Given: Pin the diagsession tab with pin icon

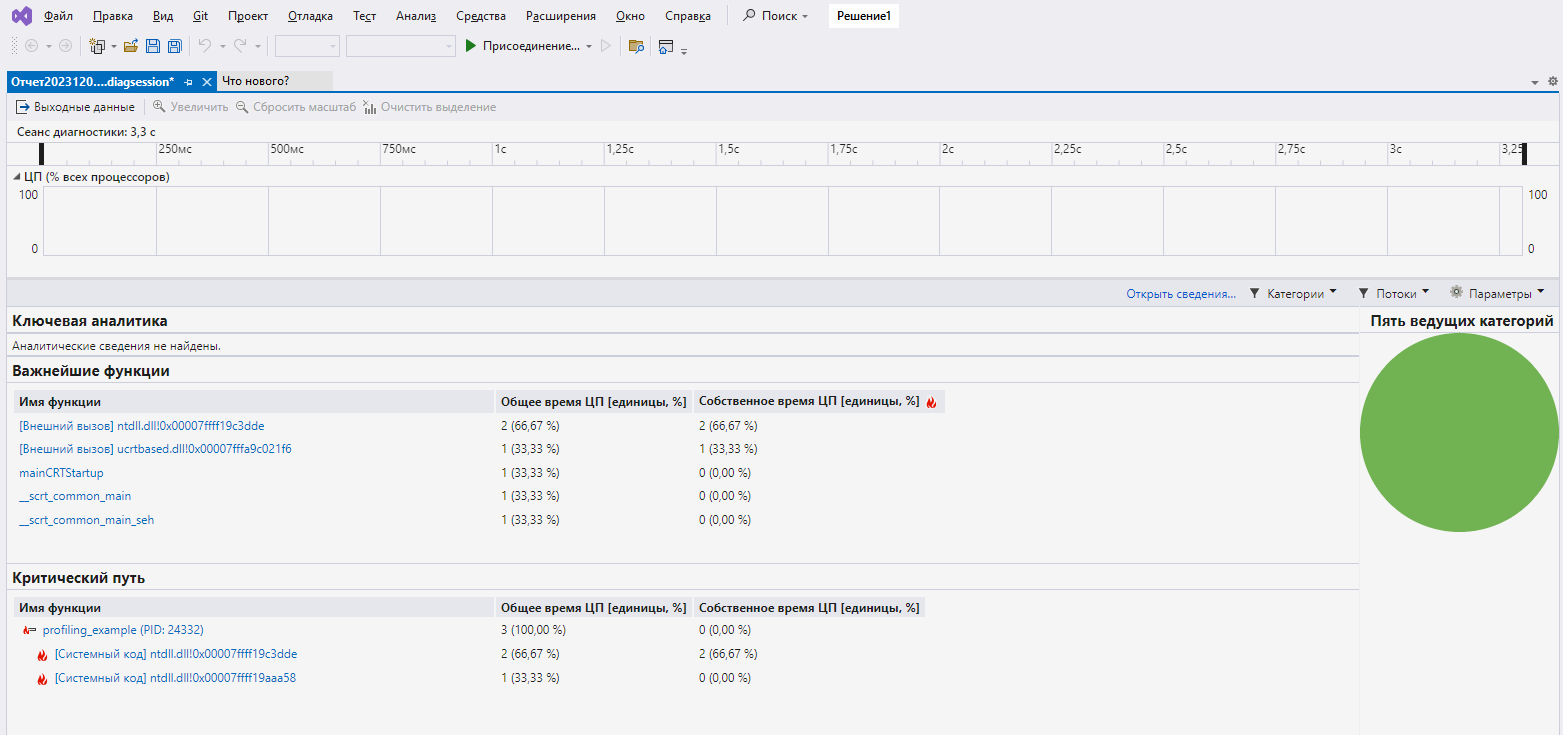Looking at the screenshot, I should pos(189,82).
